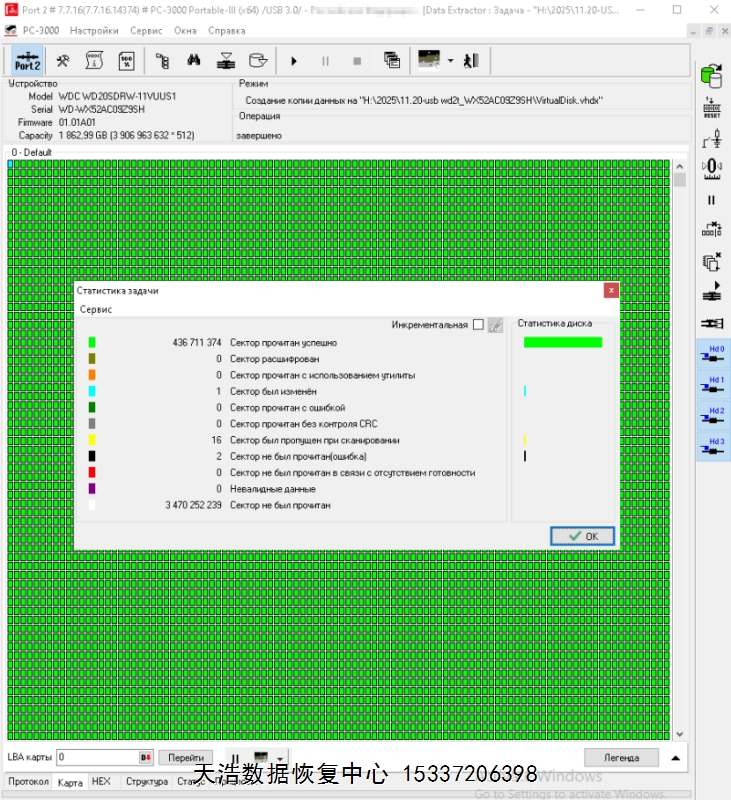Click the RESET icon in right sidebar
731x800 pixels.
click(712, 108)
